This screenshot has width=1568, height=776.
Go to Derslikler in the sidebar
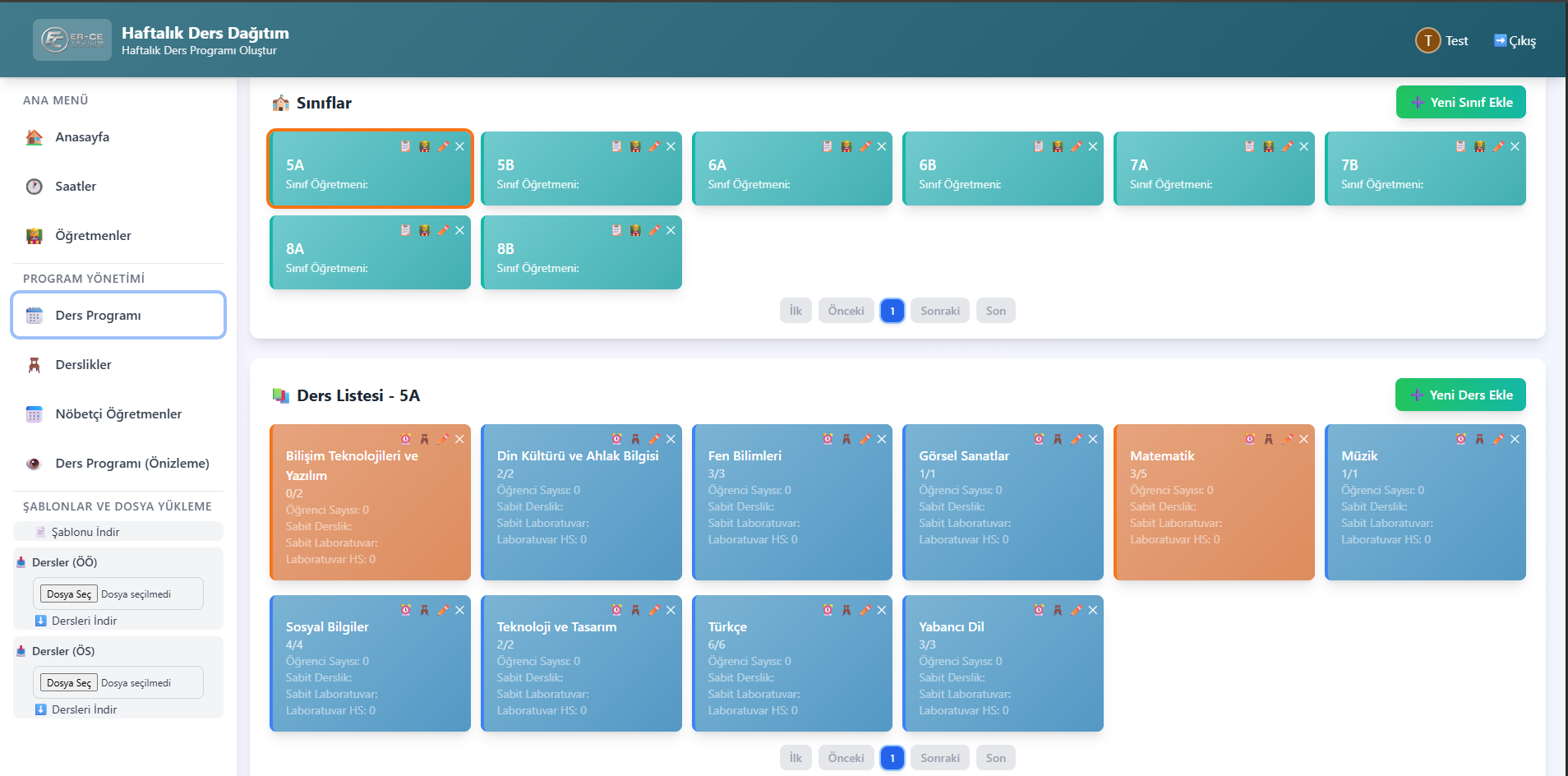[x=83, y=365]
